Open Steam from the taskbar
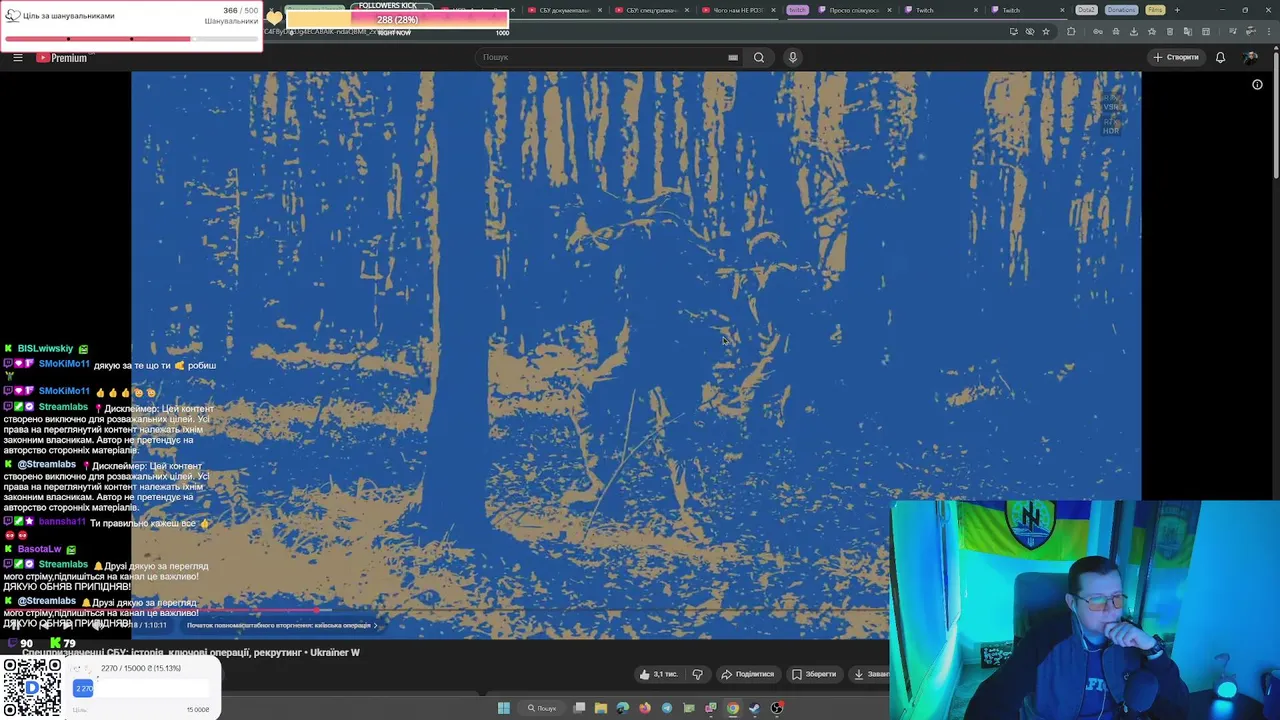1280x720 pixels. pos(755,708)
